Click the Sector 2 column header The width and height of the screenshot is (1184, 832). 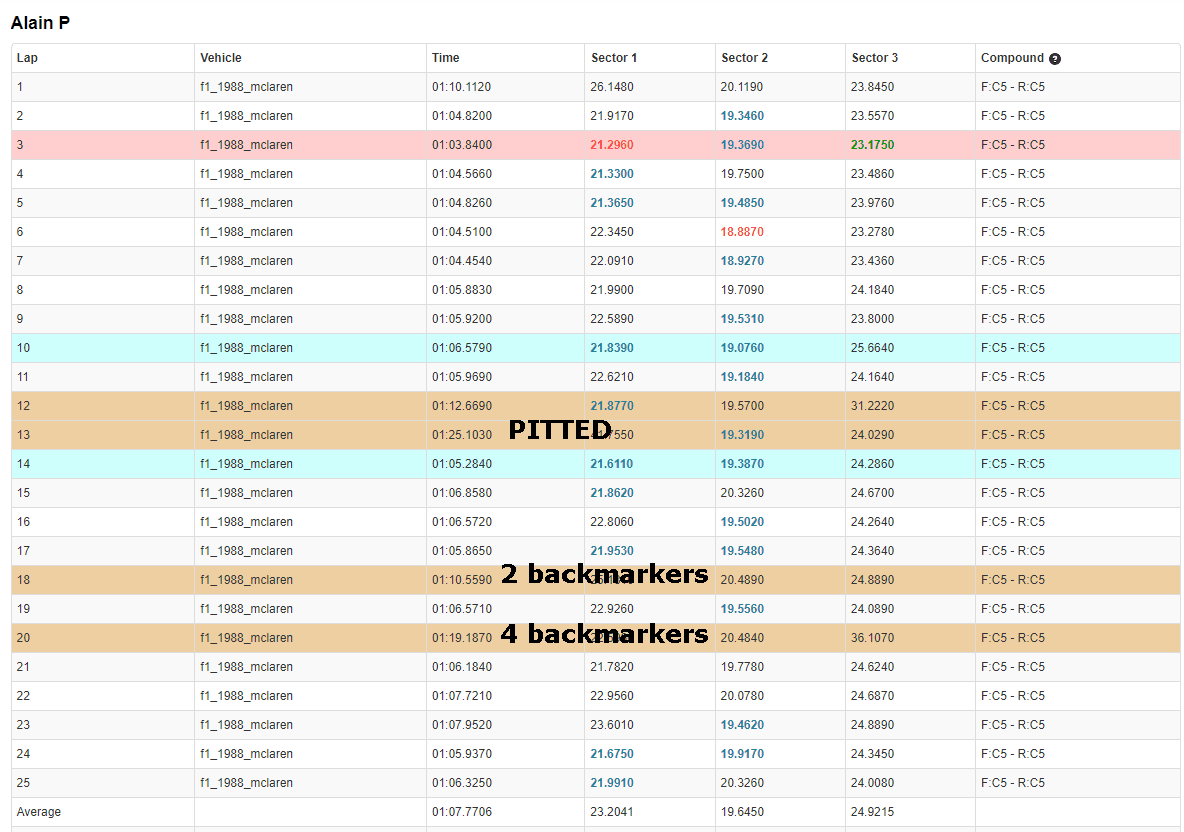[745, 58]
